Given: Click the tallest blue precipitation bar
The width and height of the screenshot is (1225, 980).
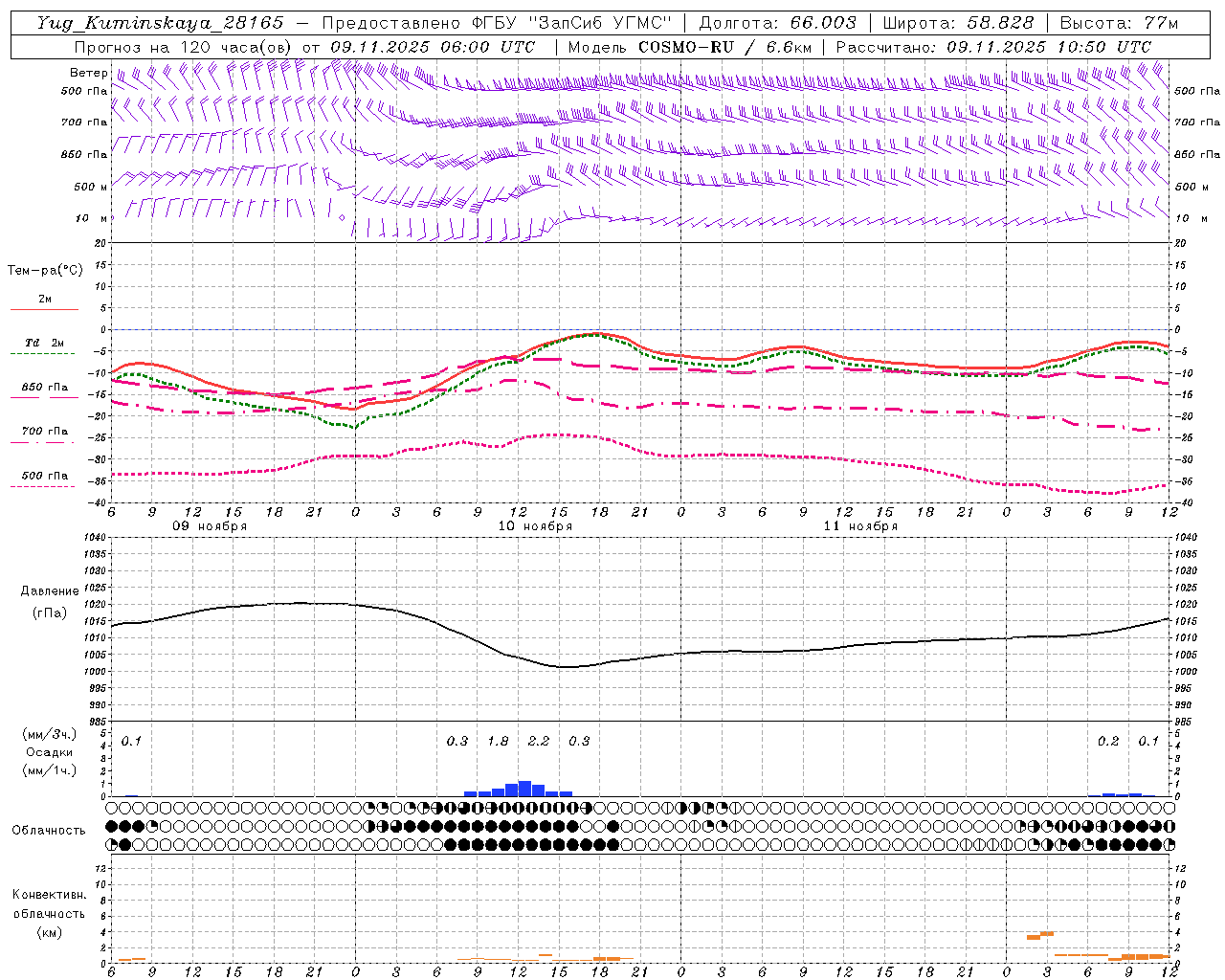Looking at the screenshot, I should click(524, 789).
